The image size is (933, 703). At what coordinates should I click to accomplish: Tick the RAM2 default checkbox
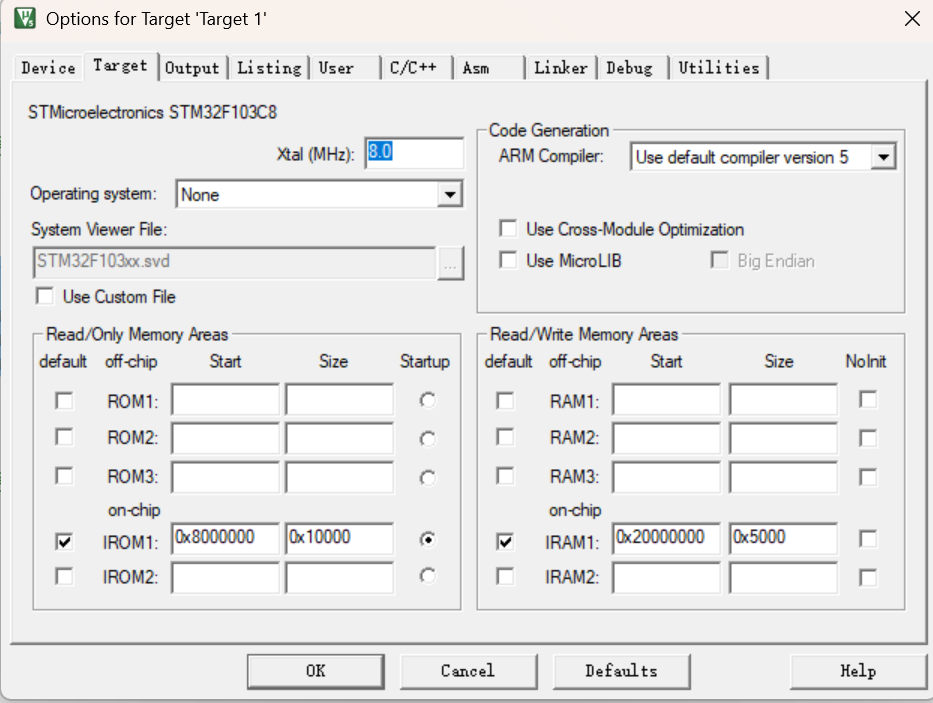[505, 437]
